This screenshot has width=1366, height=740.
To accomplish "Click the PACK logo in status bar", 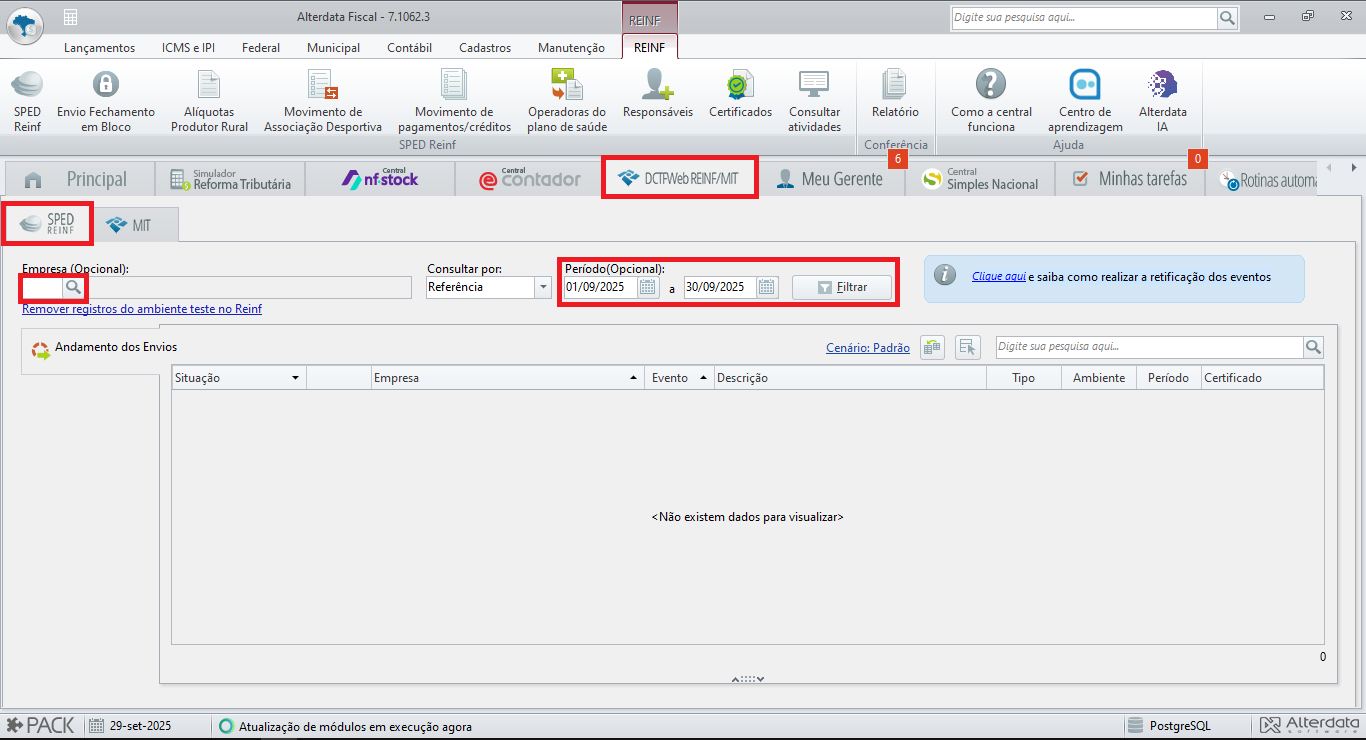I will tap(40, 726).
